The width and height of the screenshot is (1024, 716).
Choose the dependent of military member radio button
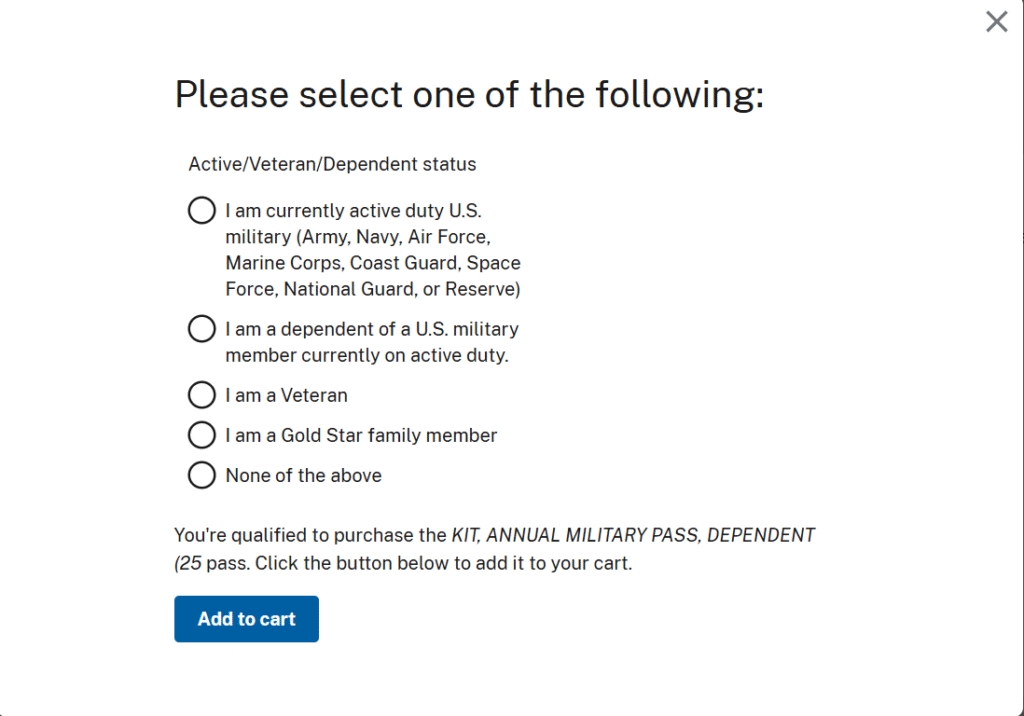(202, 328)
